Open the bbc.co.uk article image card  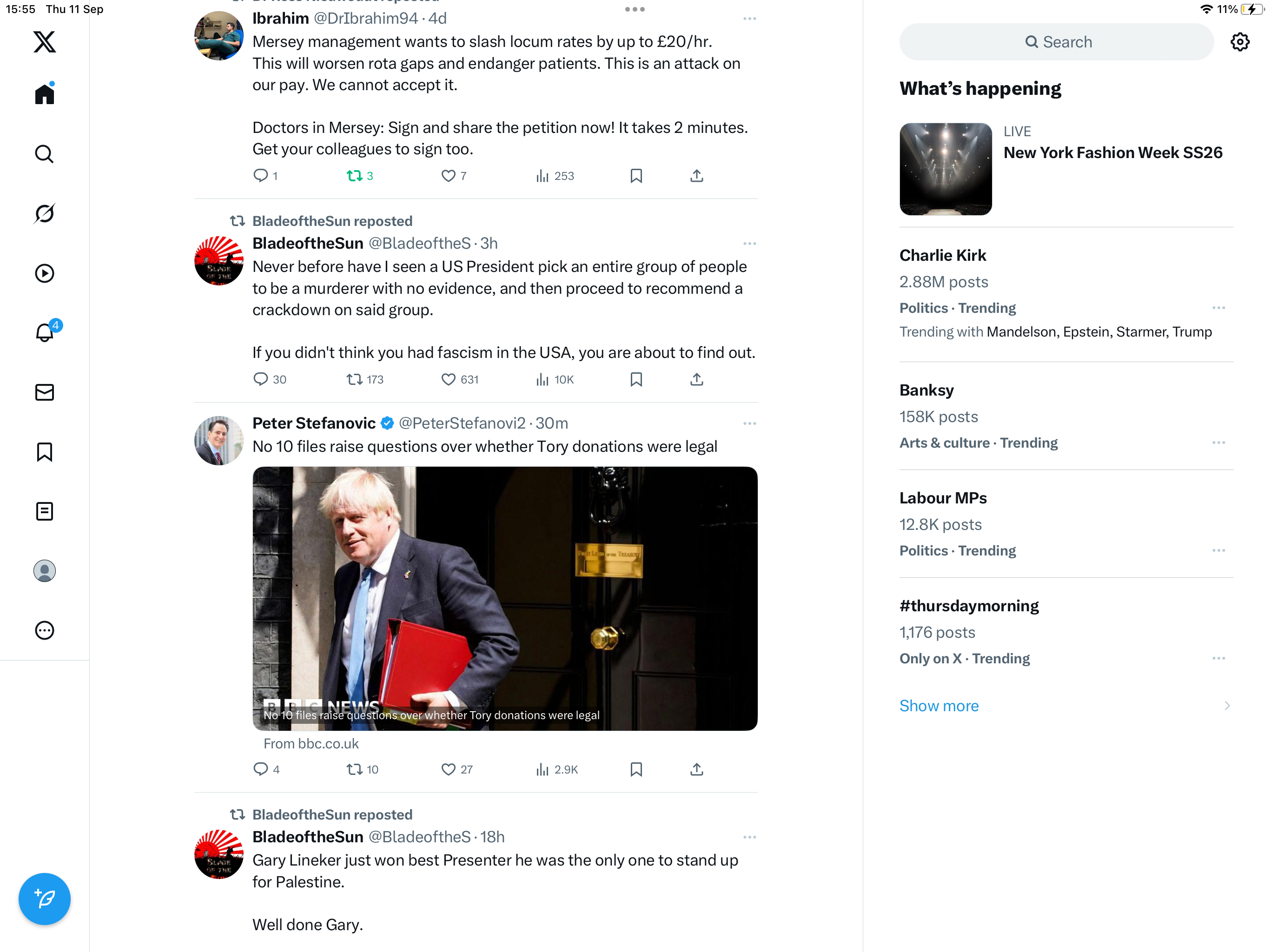coord(505,598)
